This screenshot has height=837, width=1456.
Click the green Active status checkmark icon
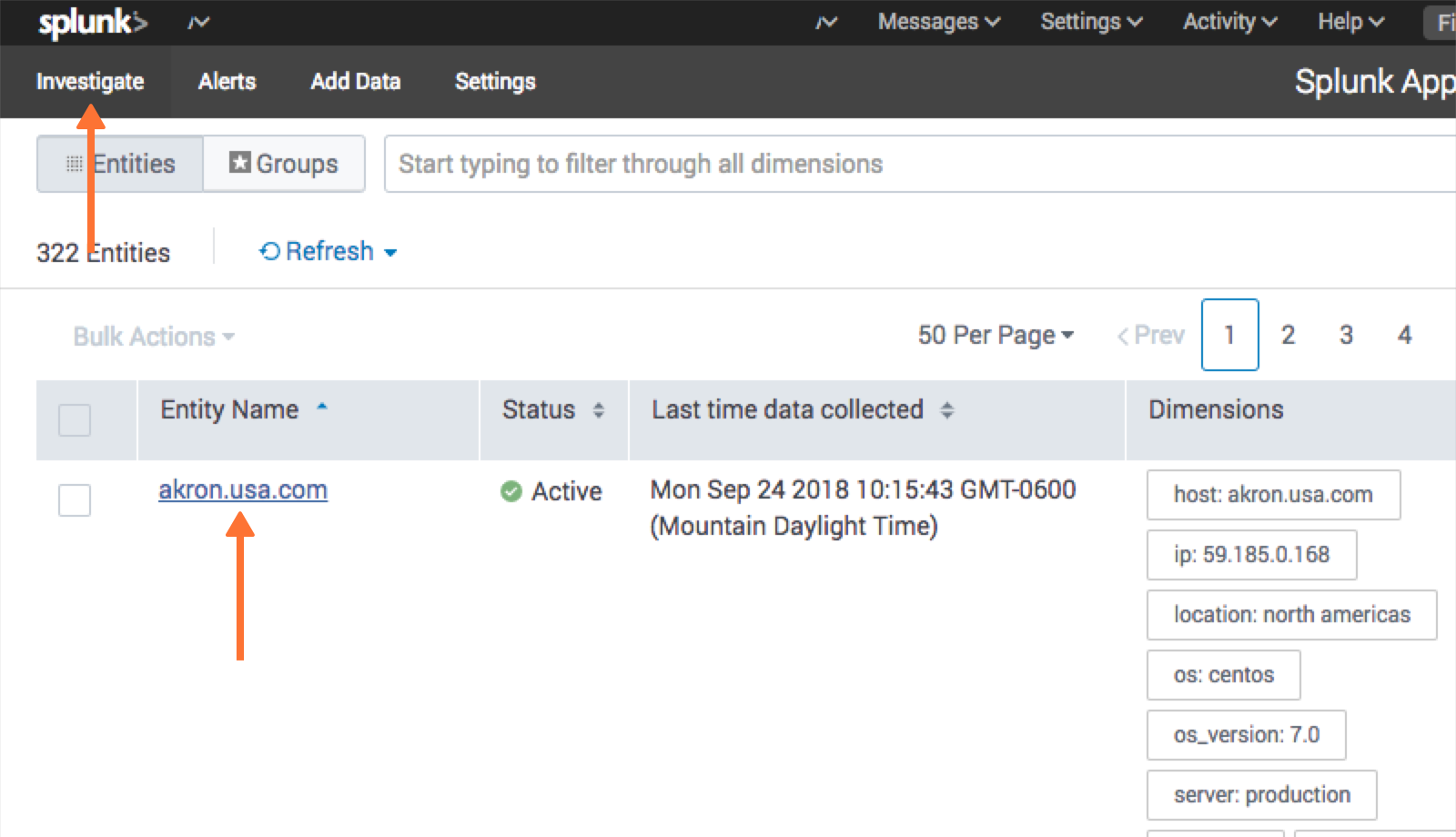pos(512,491)
